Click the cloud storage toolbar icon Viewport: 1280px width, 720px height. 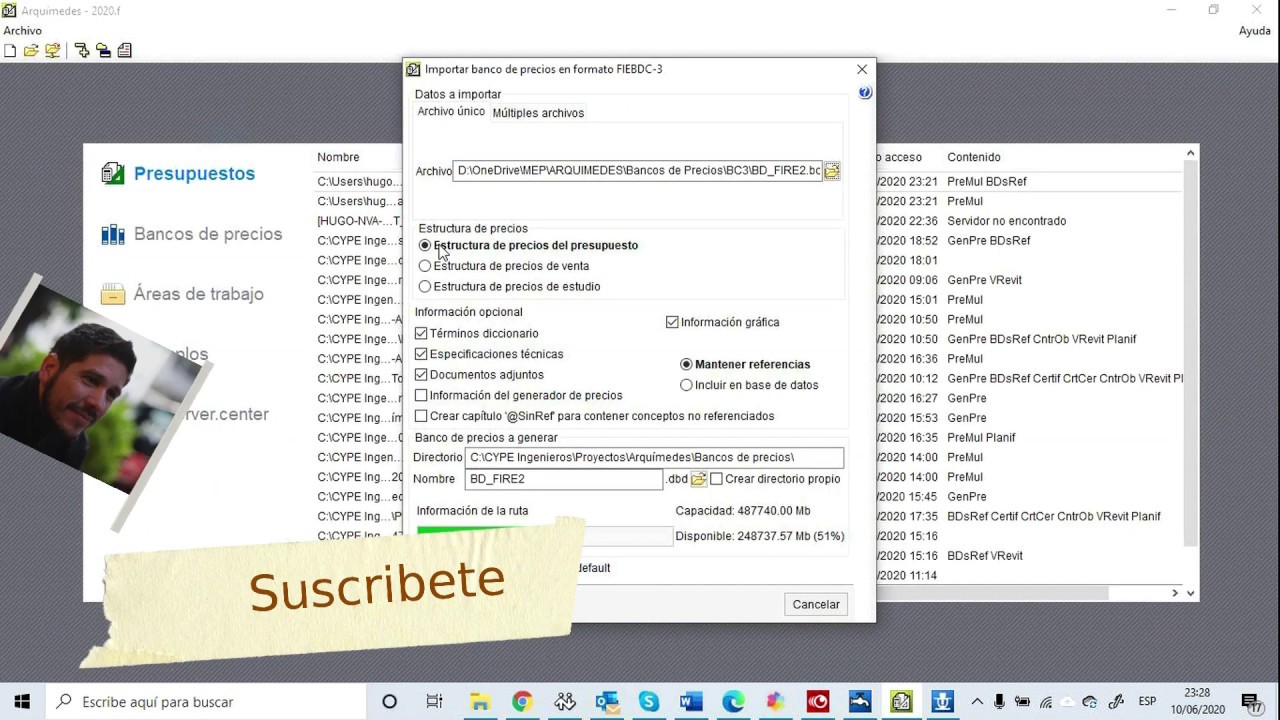click(x=103, y=50)
